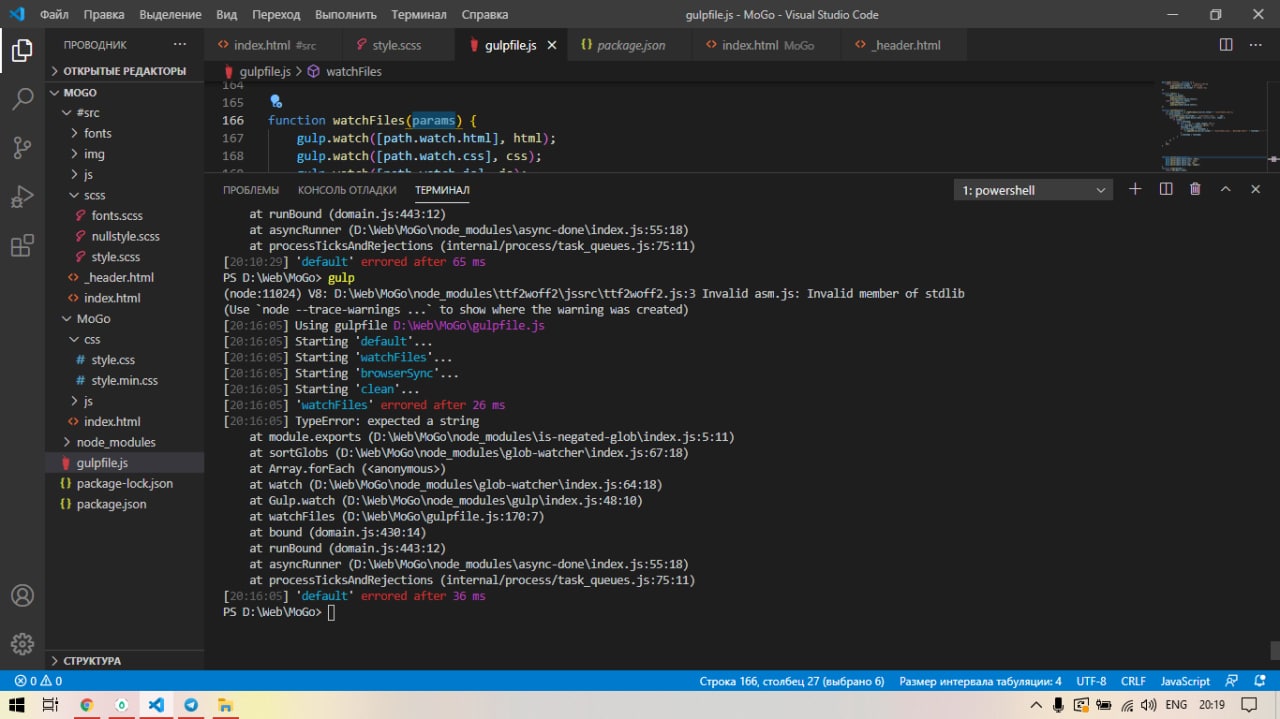
Task: Open the Terminal menu (Терминал)
Action: 419,15
